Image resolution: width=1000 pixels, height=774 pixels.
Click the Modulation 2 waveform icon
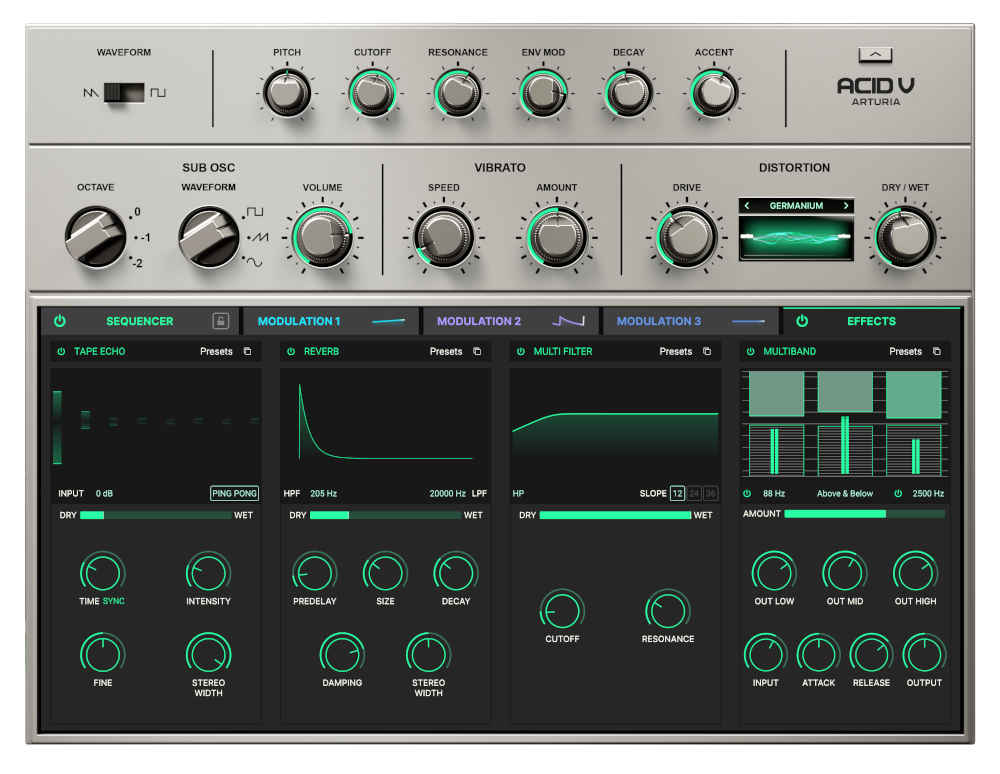565,321
